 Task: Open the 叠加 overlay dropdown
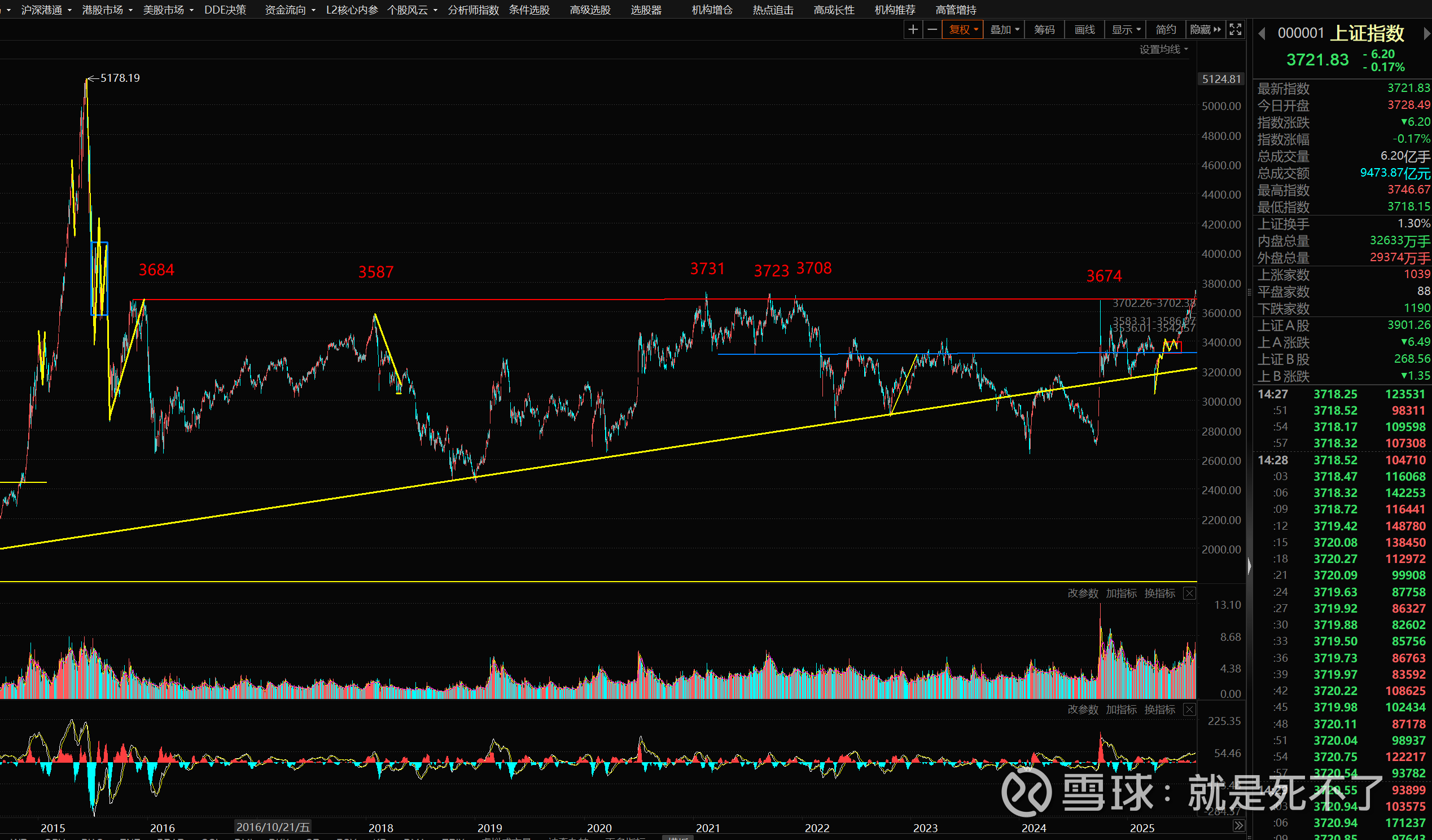pyautogui.click(x=1004, y=29)
